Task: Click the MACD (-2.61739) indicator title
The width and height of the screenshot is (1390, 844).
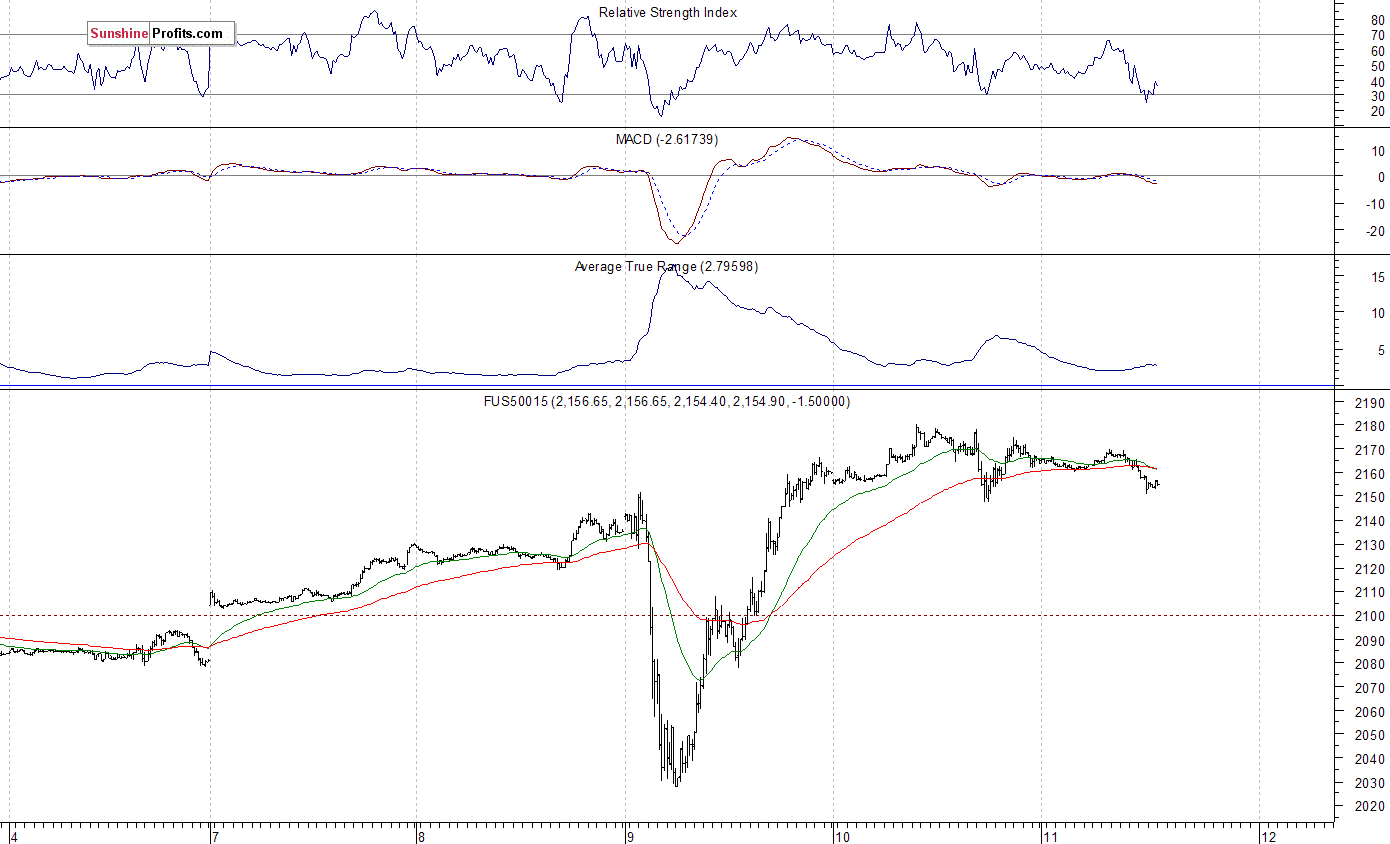Action: [666, 139]
